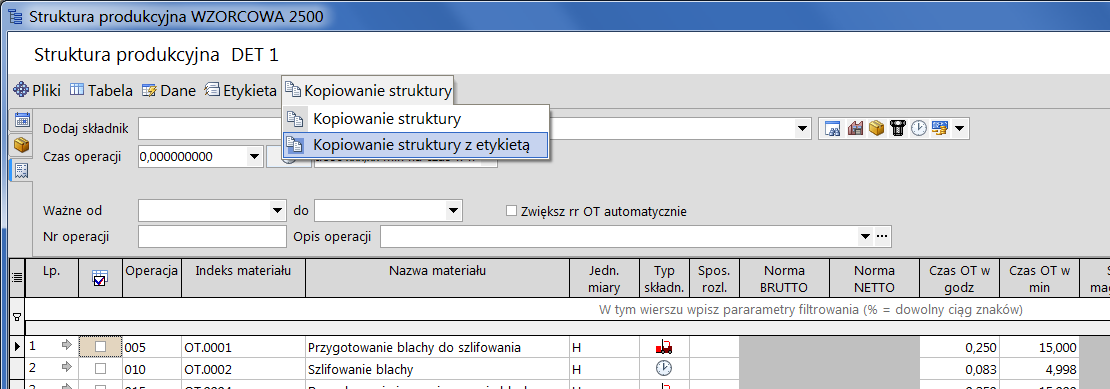Check the row 2 OT.0002 checkbox
This screenshot has height=389, width=1110.
[x=101, y=368]
